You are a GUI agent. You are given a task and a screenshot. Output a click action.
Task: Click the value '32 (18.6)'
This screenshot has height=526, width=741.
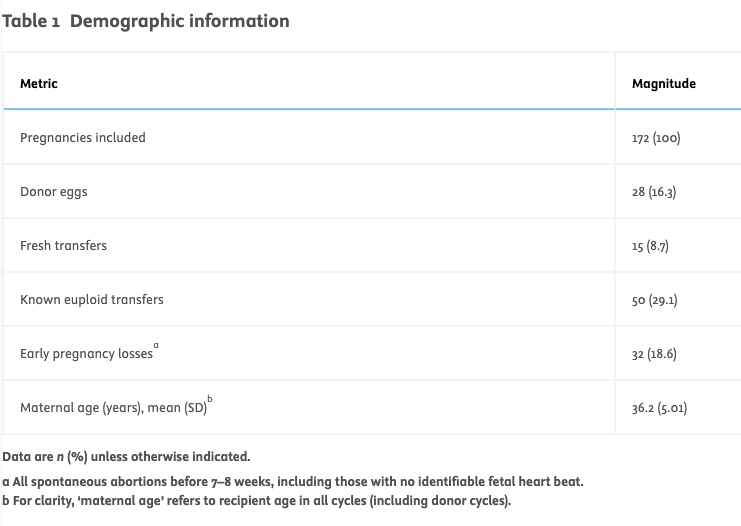tap(654, 354)
